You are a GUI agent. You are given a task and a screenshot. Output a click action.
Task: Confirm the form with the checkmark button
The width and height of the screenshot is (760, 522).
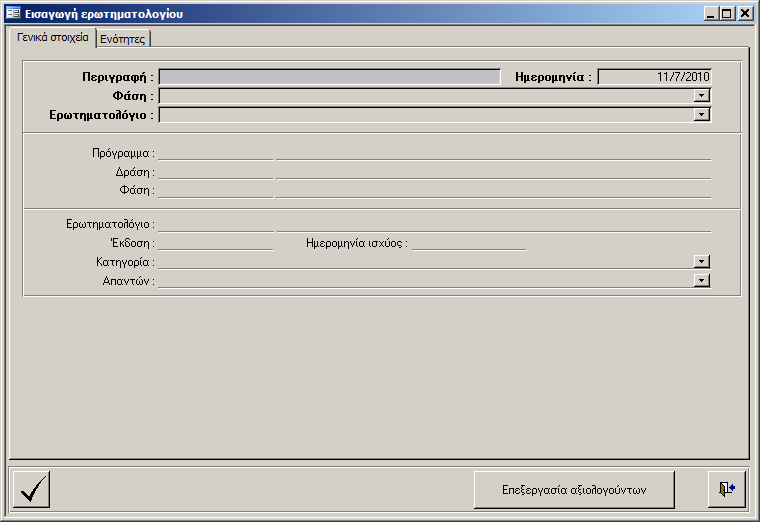[x=33, y=489]
